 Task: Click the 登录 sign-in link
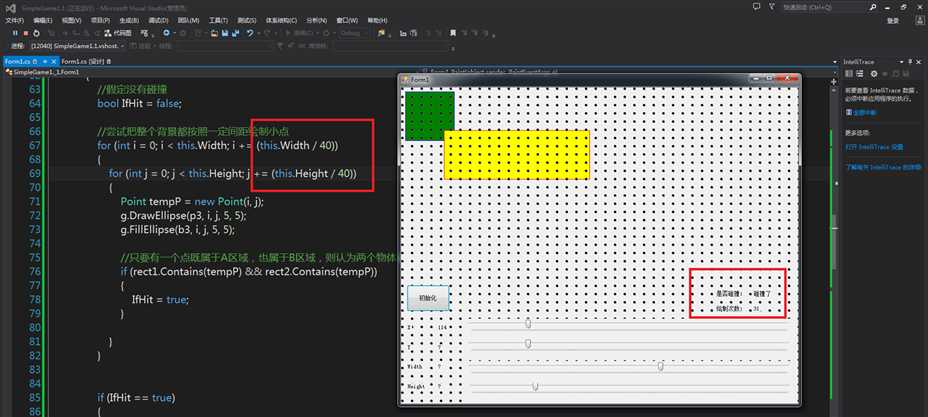click(x=893, y=20)
